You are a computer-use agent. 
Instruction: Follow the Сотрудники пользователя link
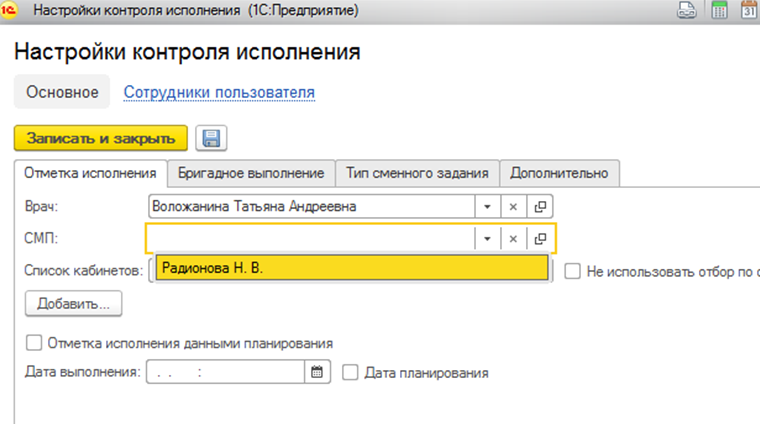point(219,93)
